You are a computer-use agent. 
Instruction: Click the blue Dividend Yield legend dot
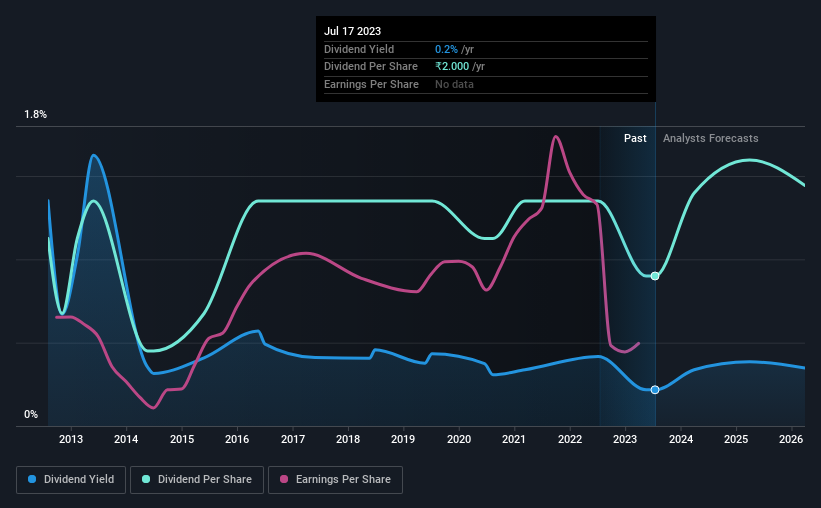point(33,480)
